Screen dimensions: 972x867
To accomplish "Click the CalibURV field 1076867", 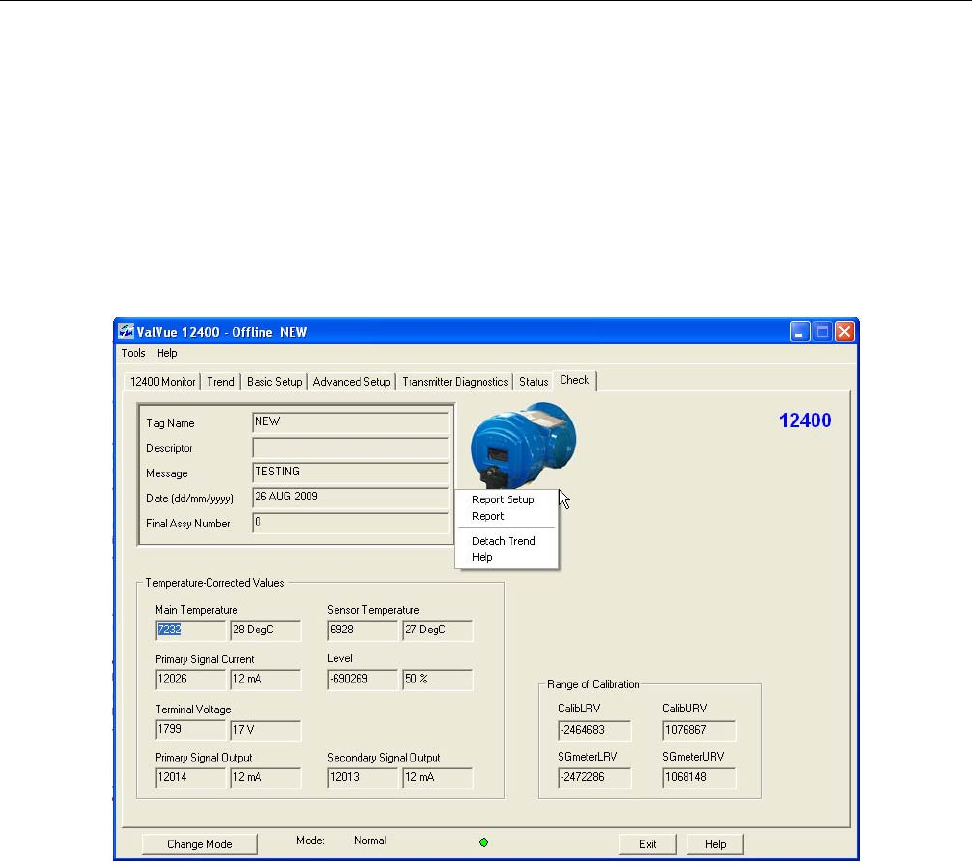I will click(x=699, y=730).
